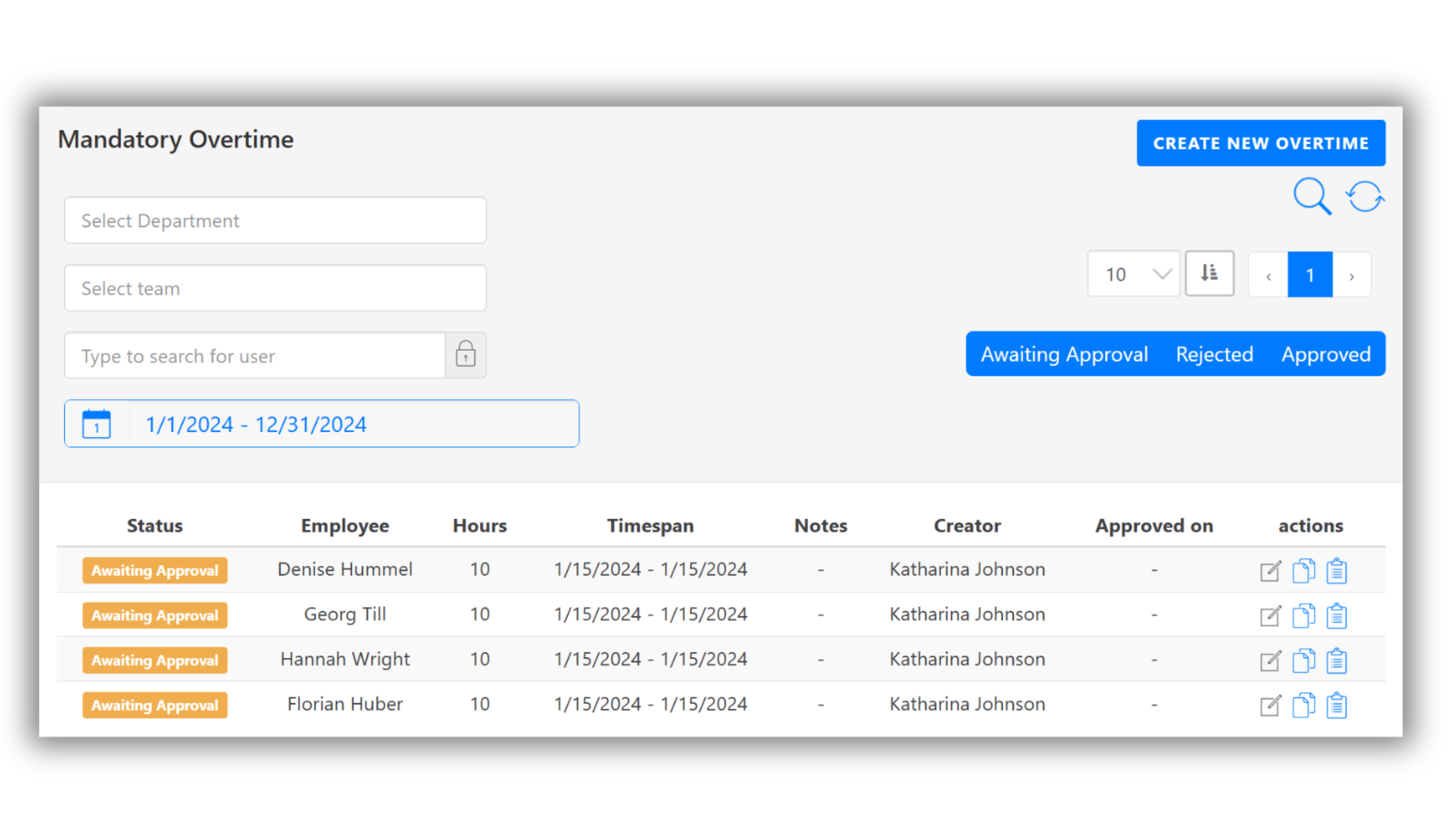Screen dimensions: 1456x840
Task: Open the Select team dropdown
Action: click(275, 288)
